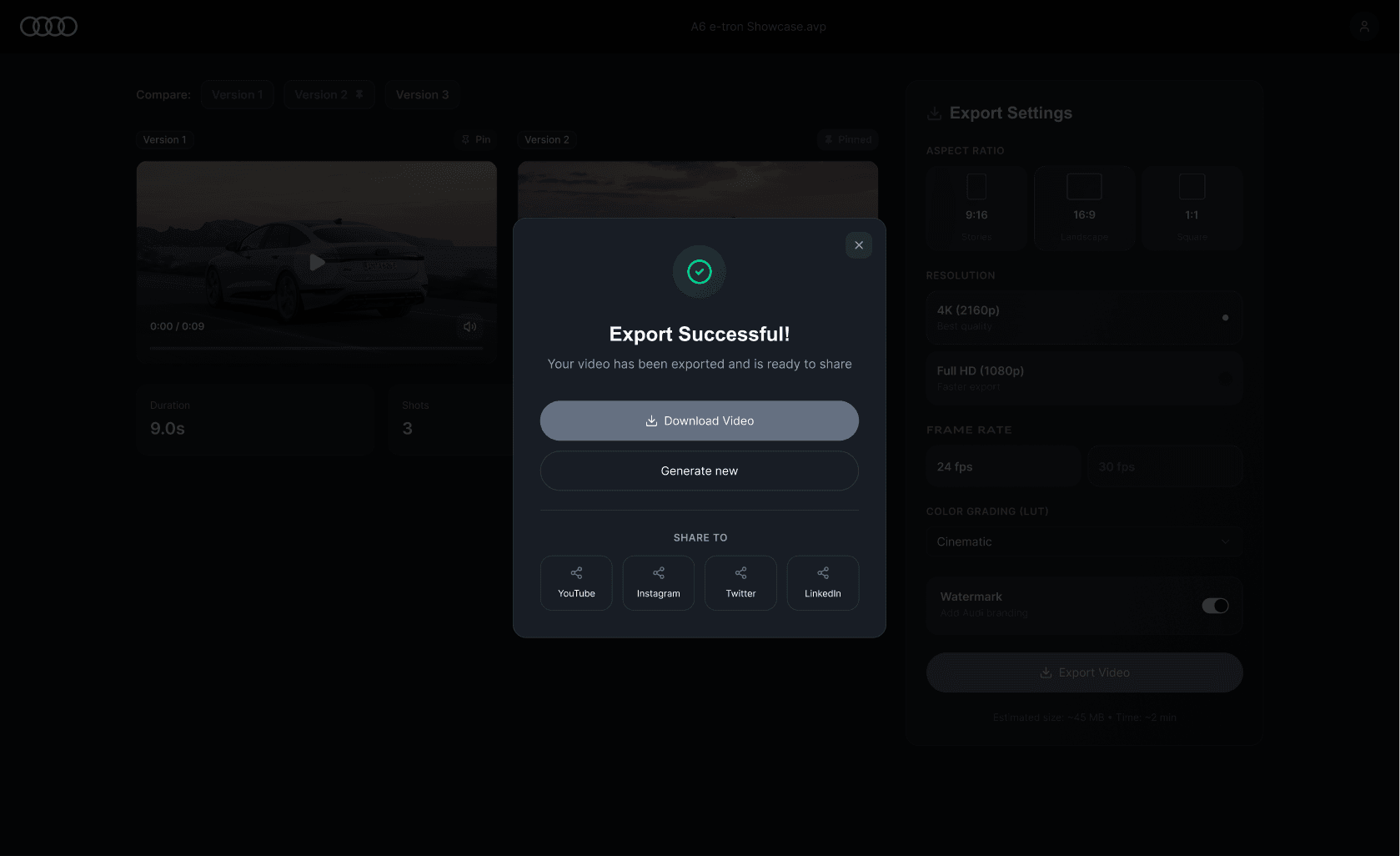Select the 1:1 Square aspect ratio

tap(1192, 208)
